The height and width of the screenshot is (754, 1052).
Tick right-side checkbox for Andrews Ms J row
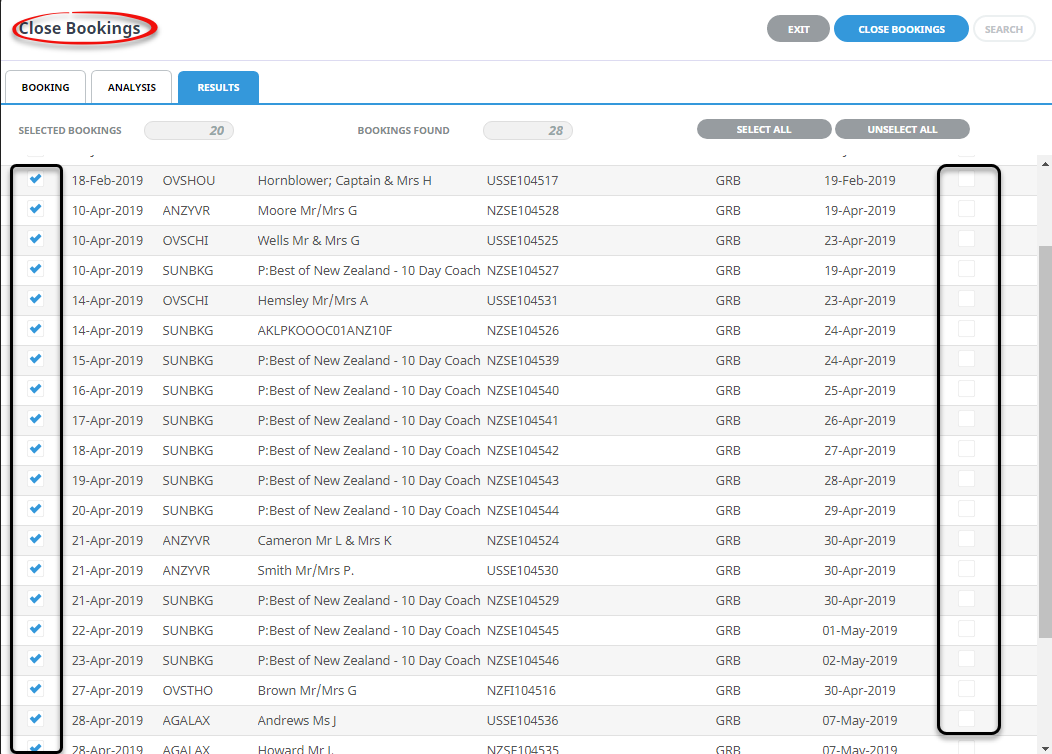coord(966,718)
